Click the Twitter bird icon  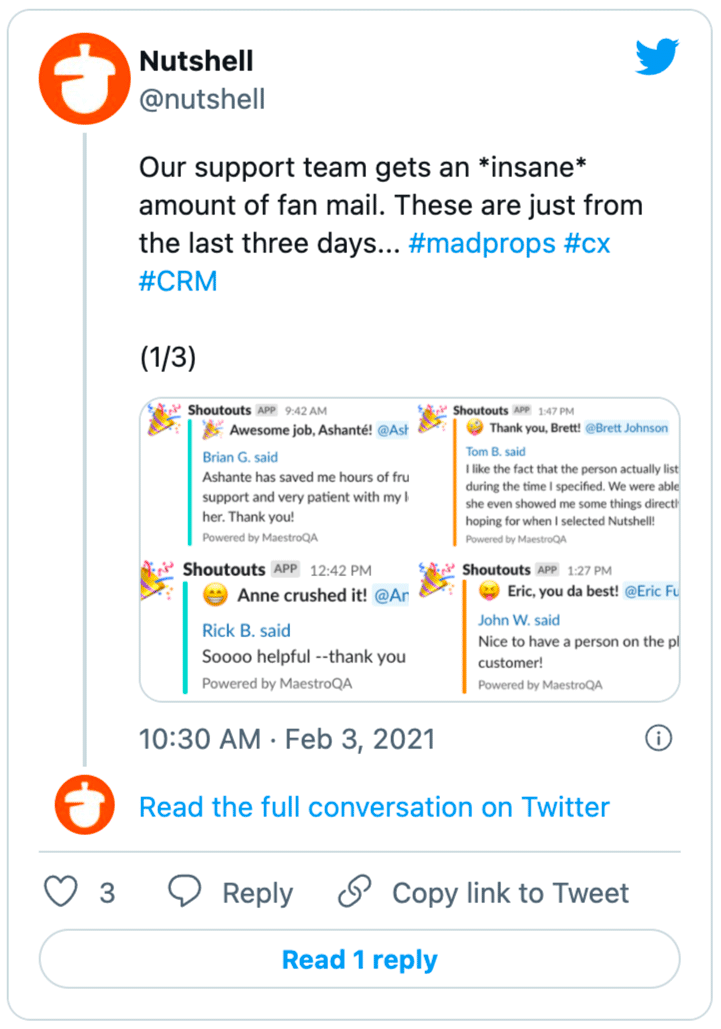[x=656, y=59]
